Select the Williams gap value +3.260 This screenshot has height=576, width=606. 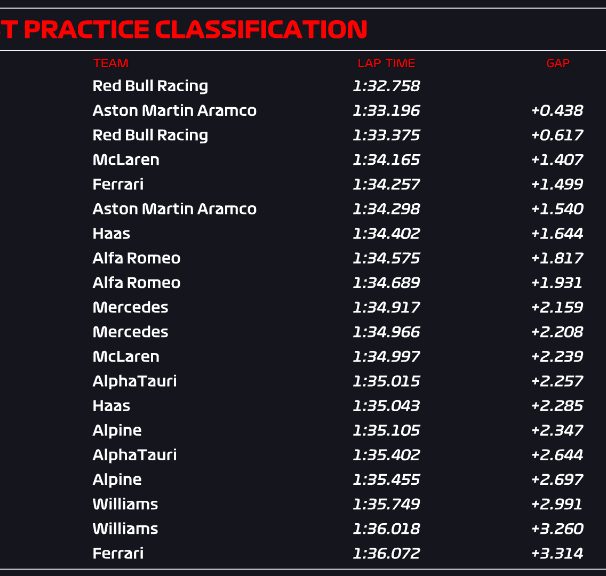pos(557,529)
